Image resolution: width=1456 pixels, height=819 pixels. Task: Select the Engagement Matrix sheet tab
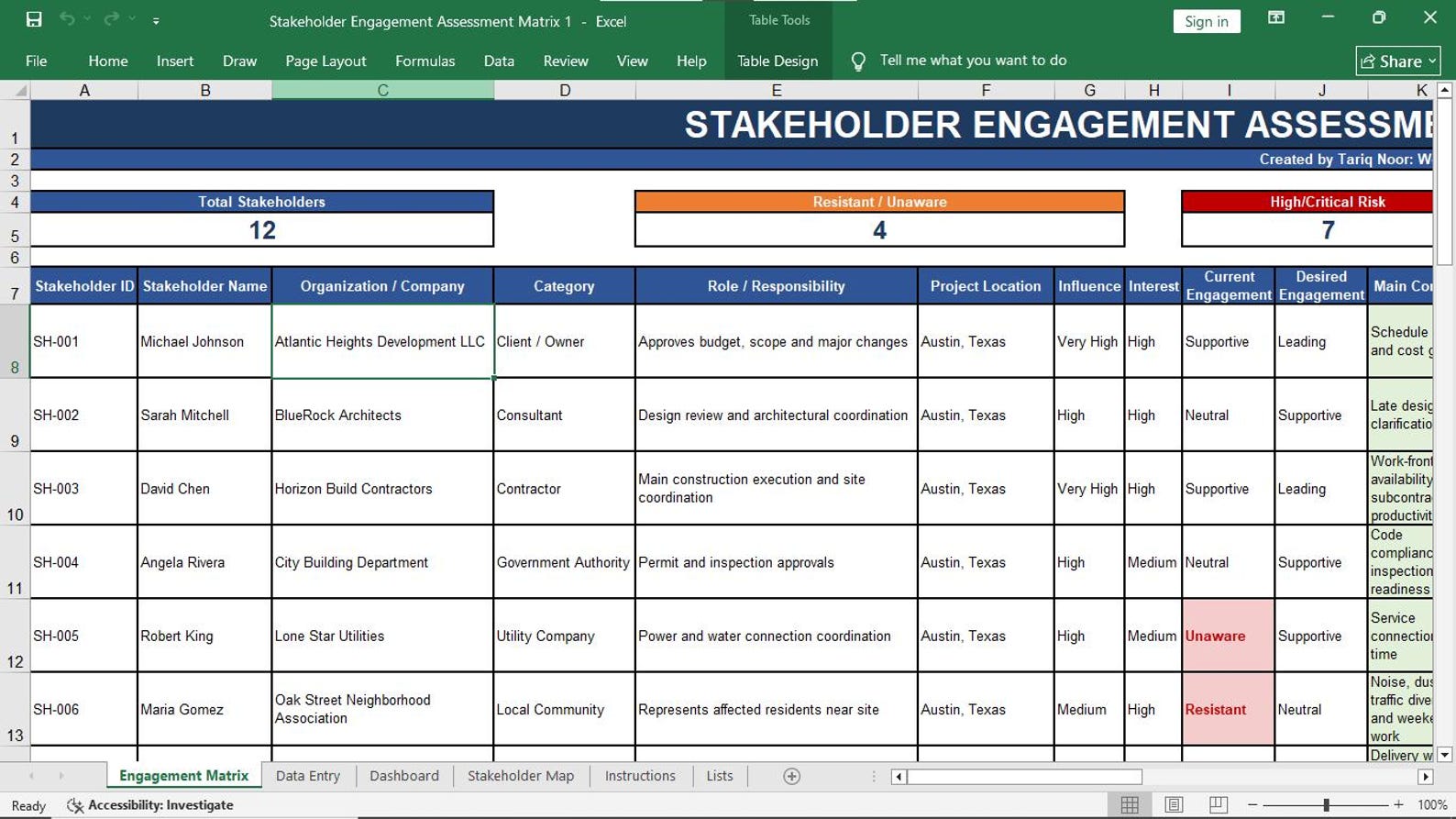point(183,776)
